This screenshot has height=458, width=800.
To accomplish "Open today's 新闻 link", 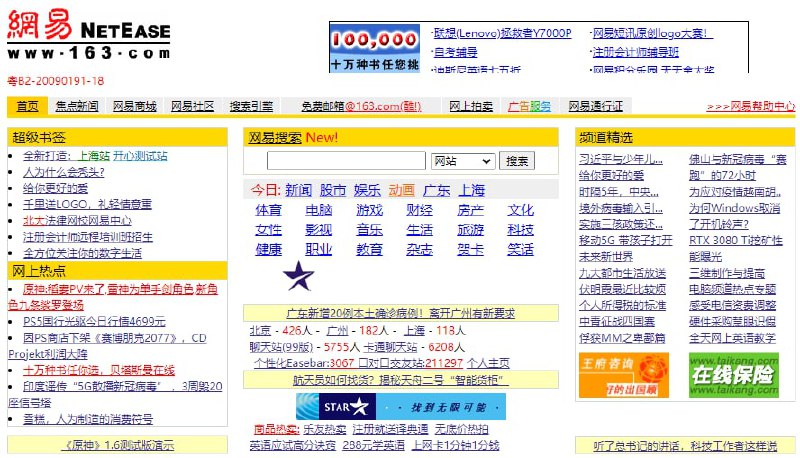I will coord(298,190).
